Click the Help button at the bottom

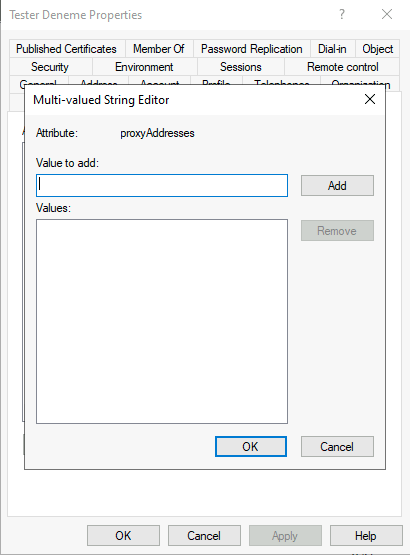366,536
